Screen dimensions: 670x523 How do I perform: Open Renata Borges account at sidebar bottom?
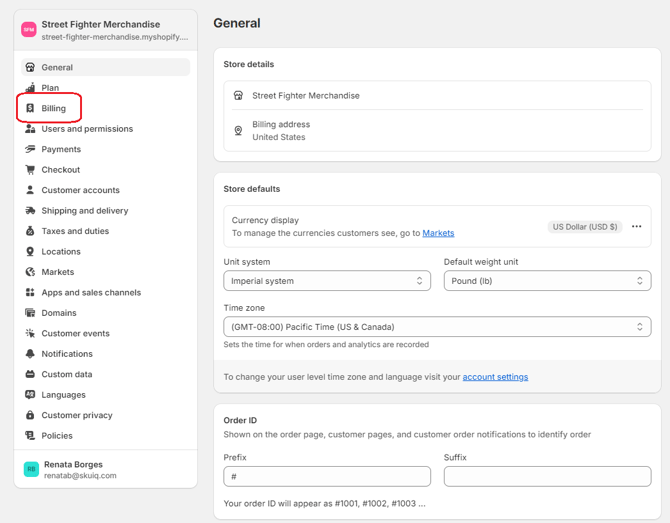point(106,469)
